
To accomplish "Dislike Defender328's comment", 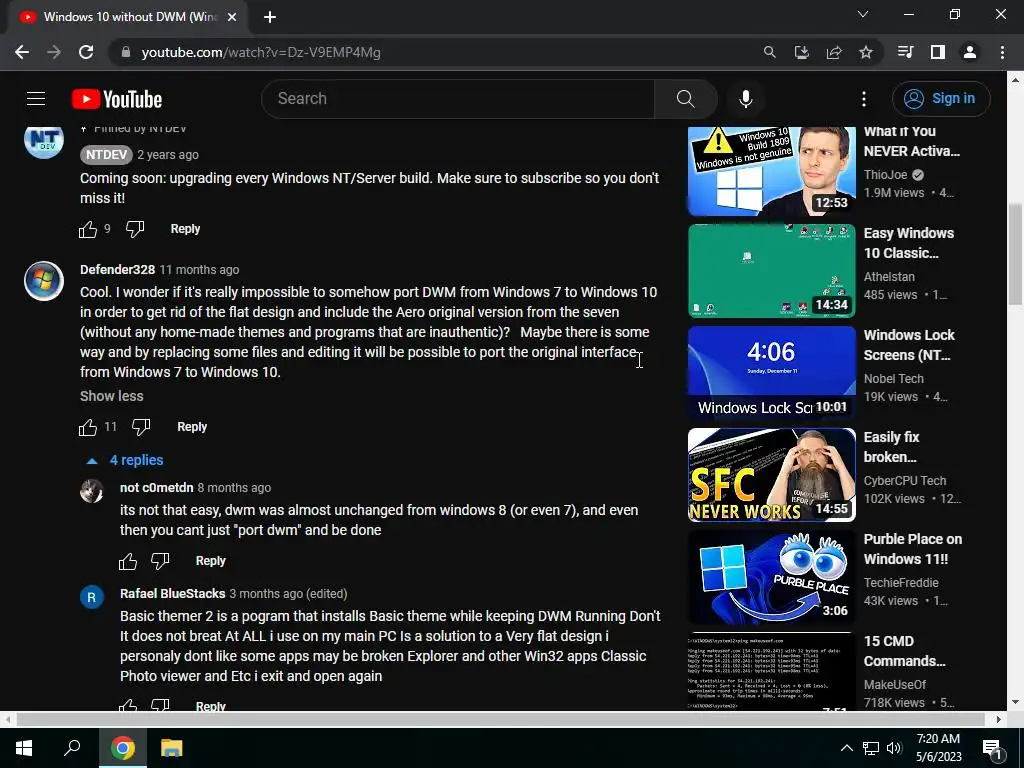I will (x=141, y=427).
